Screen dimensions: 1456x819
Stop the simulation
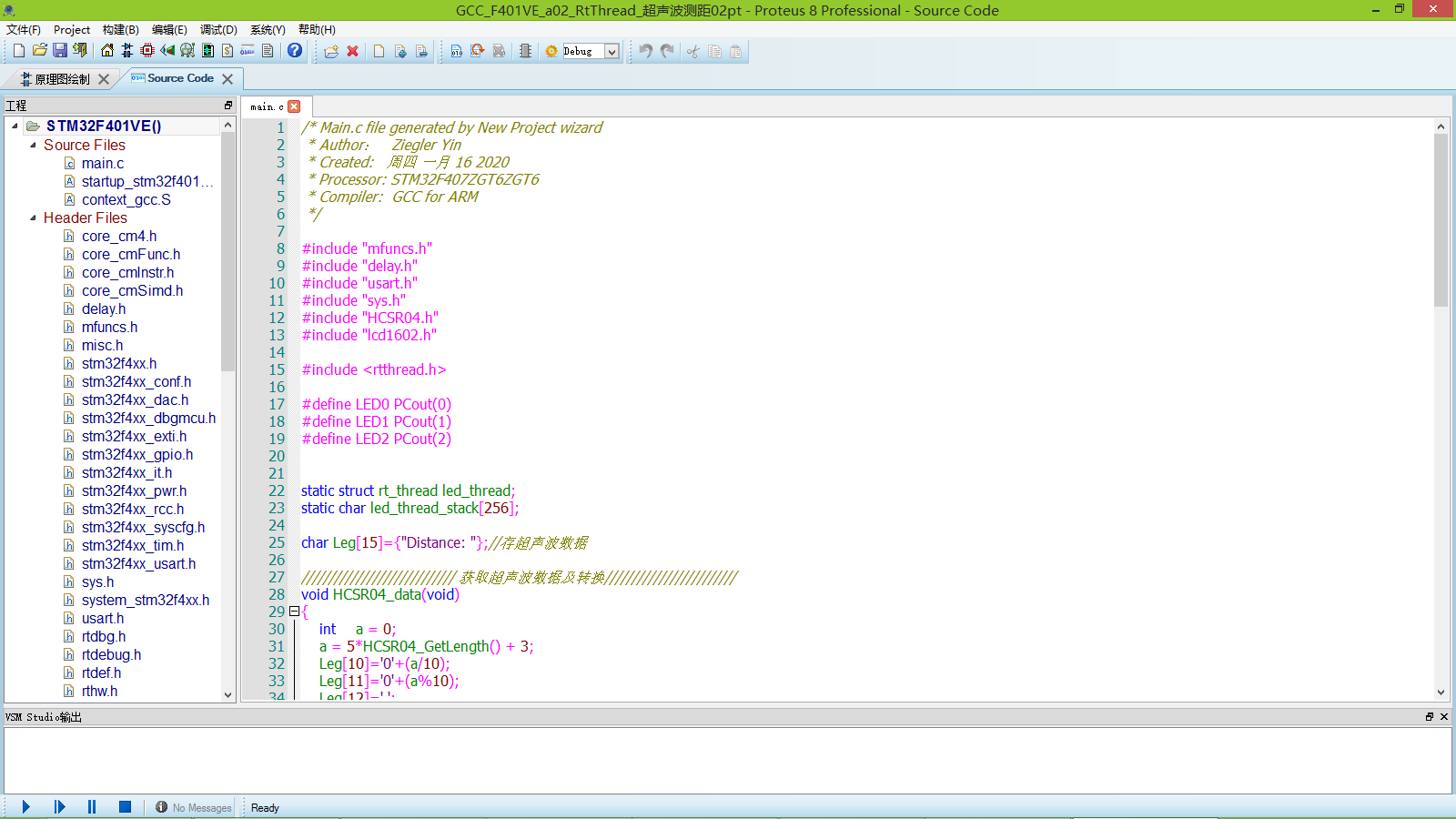pos(126,807)
